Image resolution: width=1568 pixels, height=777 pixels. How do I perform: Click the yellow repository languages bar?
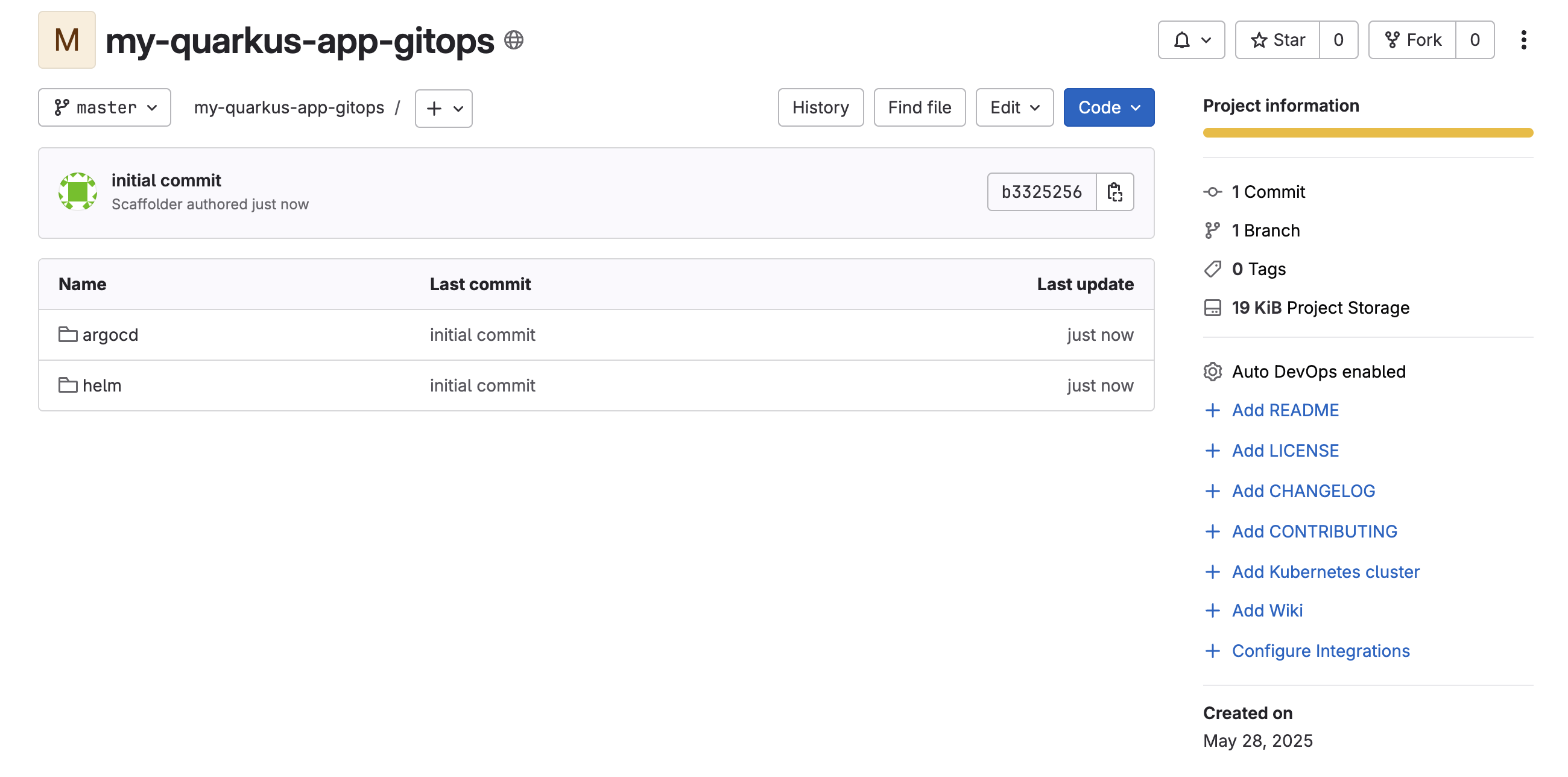click(x=1367, y=133)
